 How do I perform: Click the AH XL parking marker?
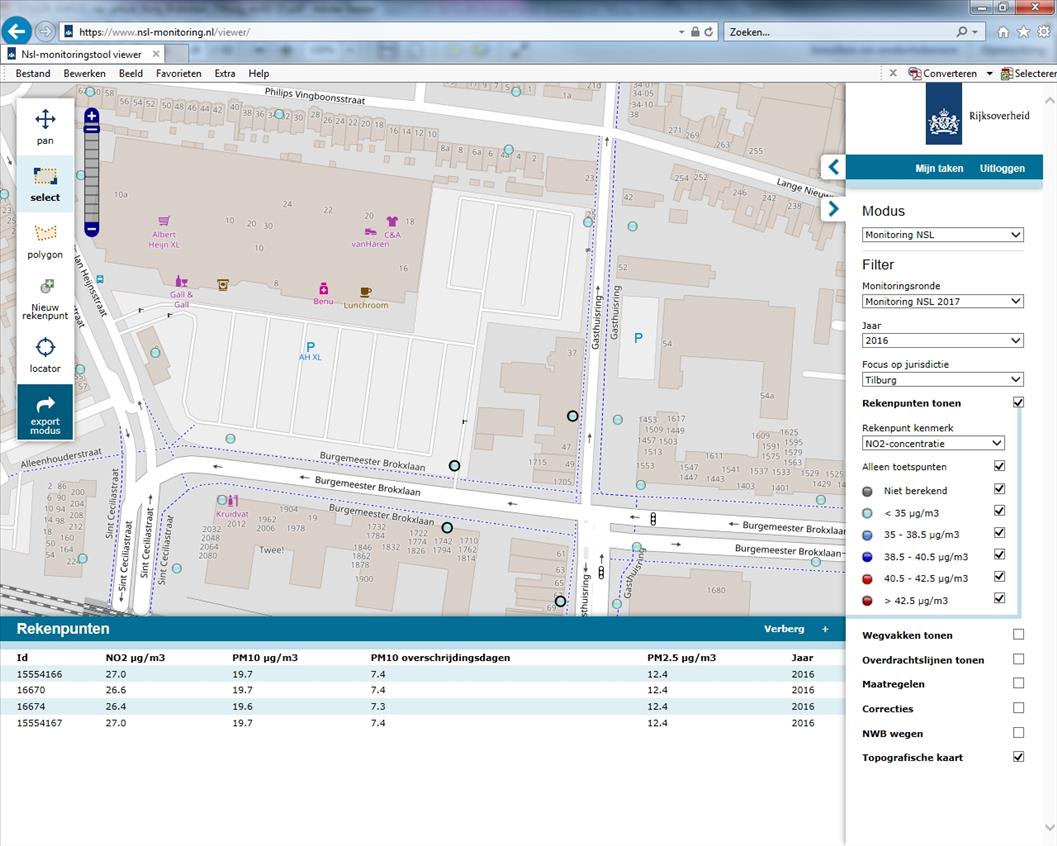pos(310,346)
